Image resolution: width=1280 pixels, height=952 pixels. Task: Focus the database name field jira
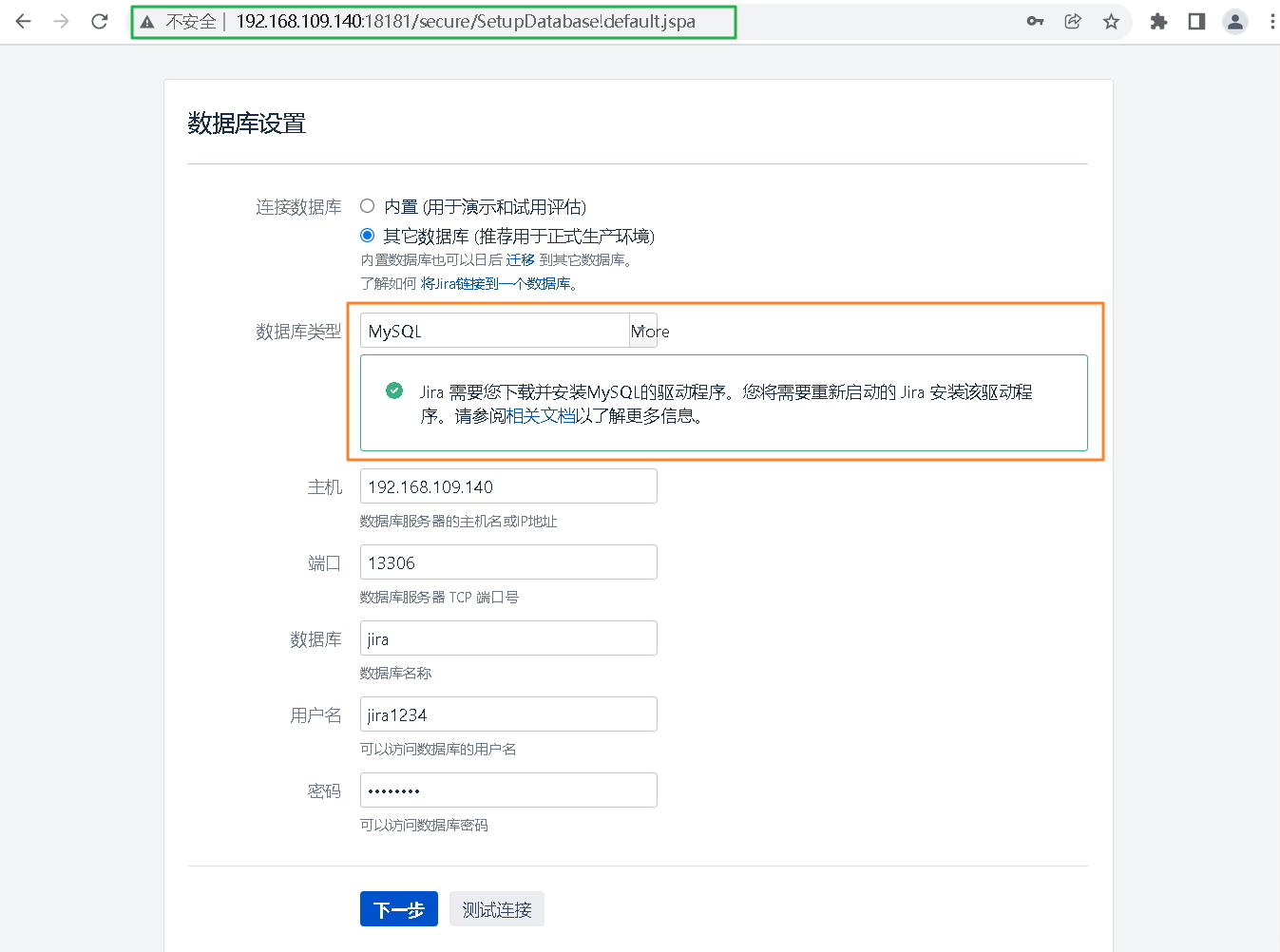click(508, 638)
